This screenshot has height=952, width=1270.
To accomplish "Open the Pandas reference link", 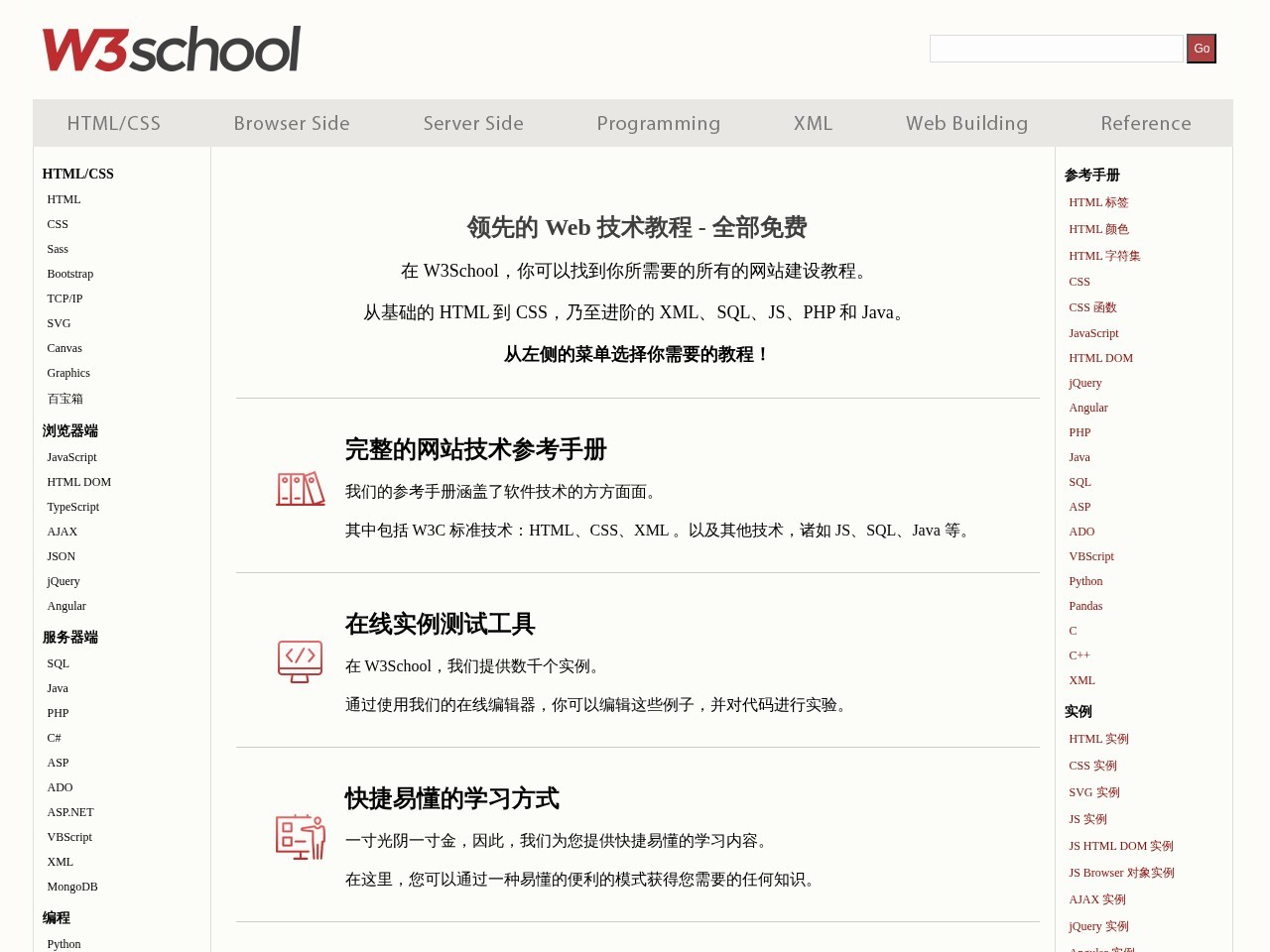I will (1085, 606).
